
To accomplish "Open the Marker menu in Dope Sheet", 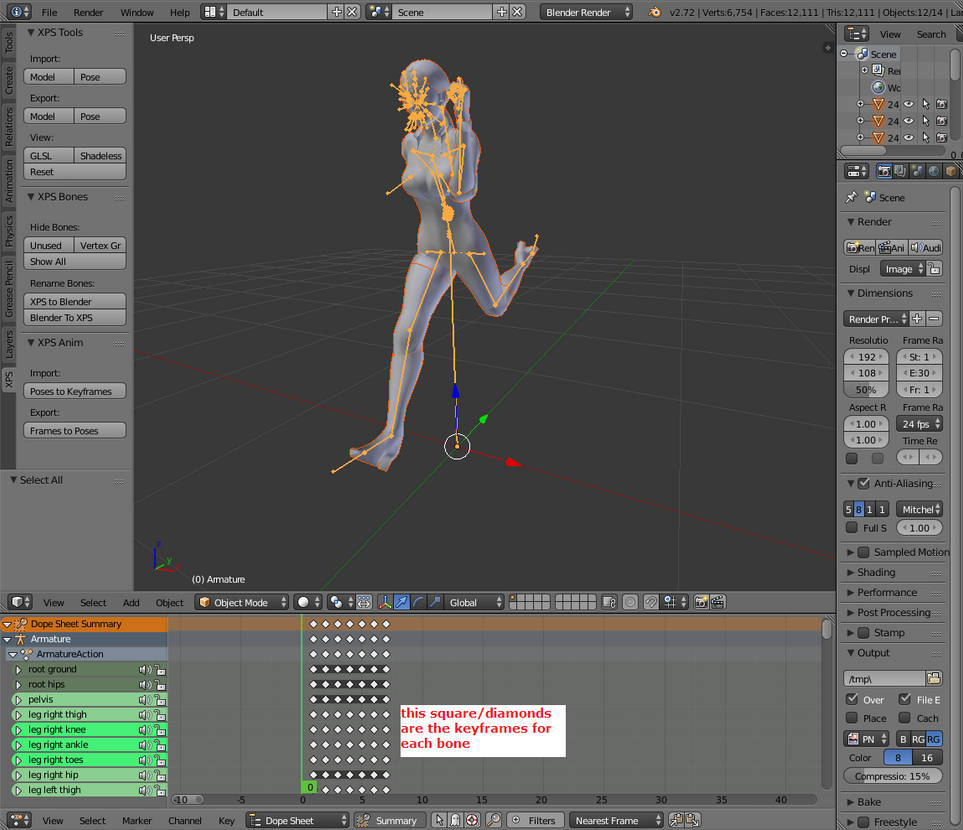I will coord(136,821).
